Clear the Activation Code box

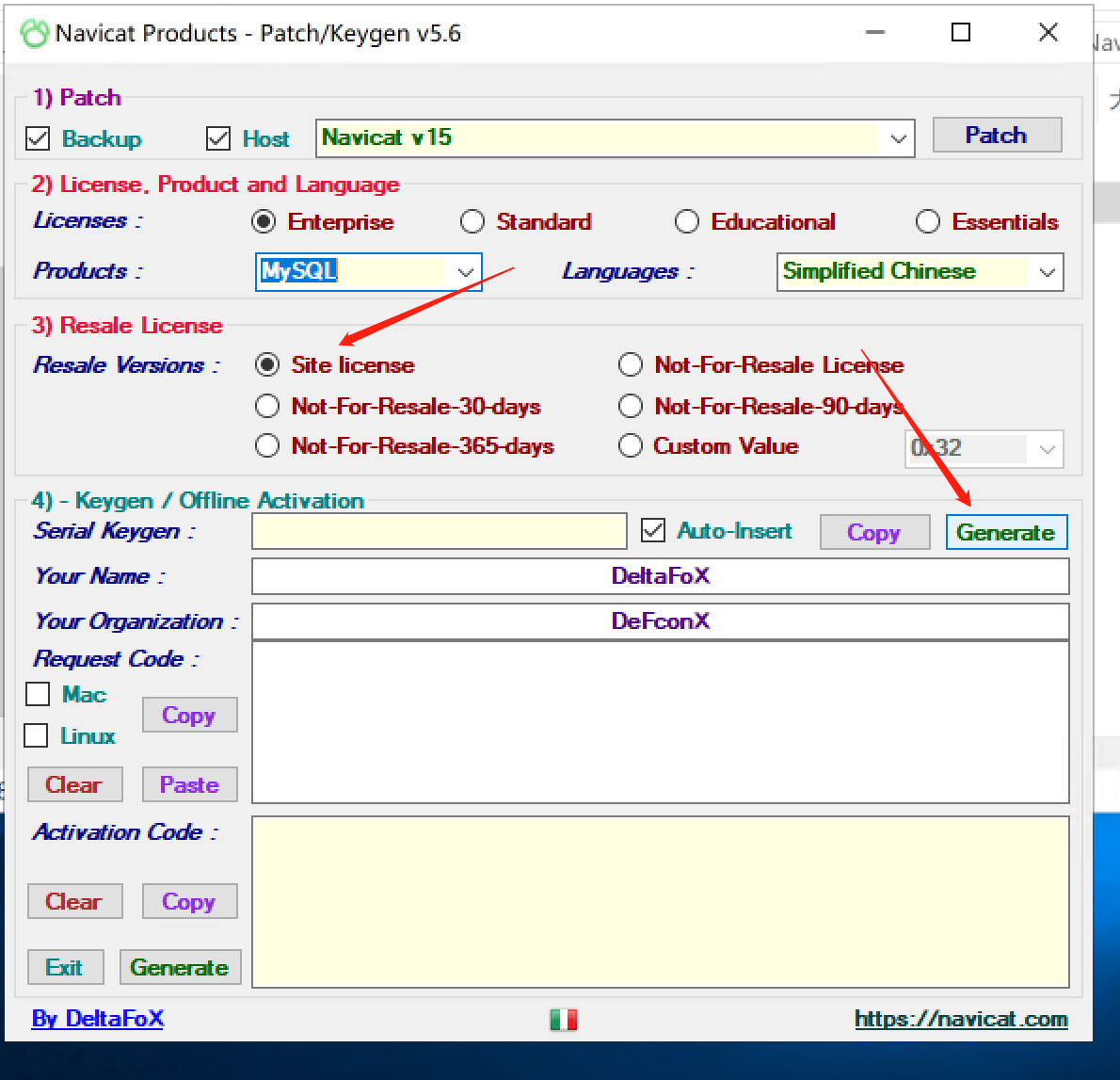click(75, 900)
